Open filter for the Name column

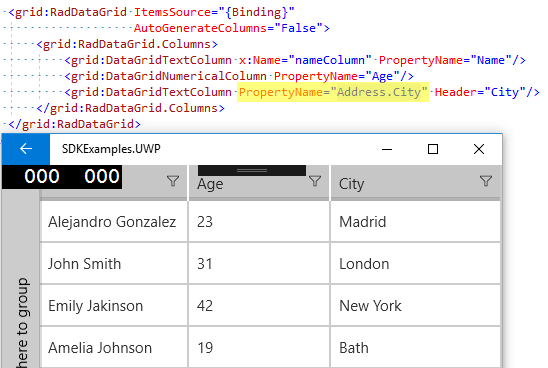[x=173, y=181]
